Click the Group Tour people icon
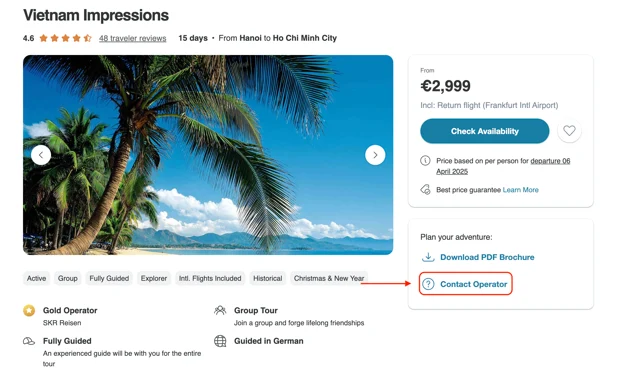The height and width of the screenshot is (371, 617). [x=220, y=310]
